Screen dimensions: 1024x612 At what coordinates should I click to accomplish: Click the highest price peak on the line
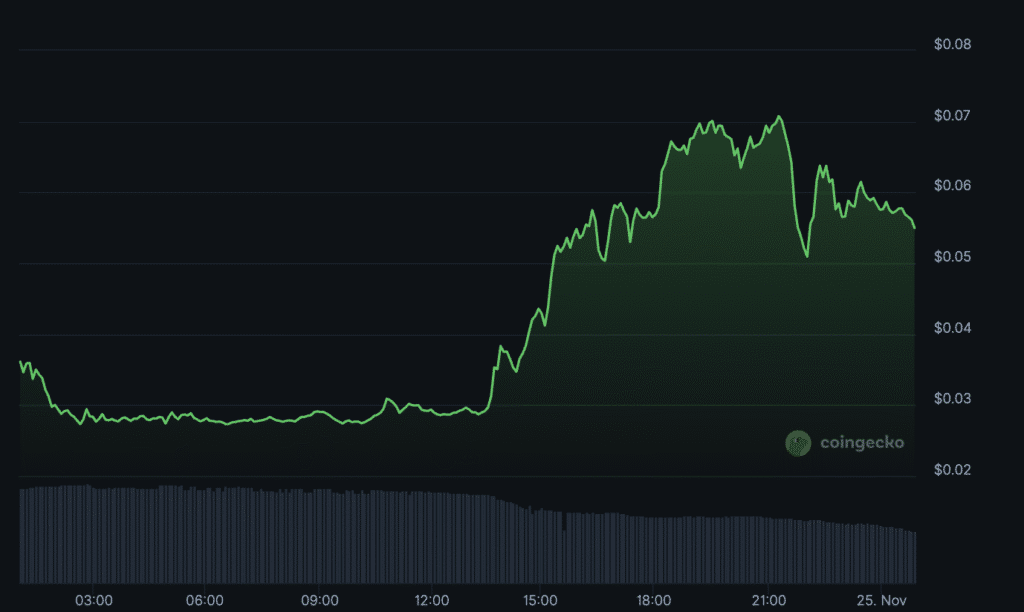(x=779, y=117)
